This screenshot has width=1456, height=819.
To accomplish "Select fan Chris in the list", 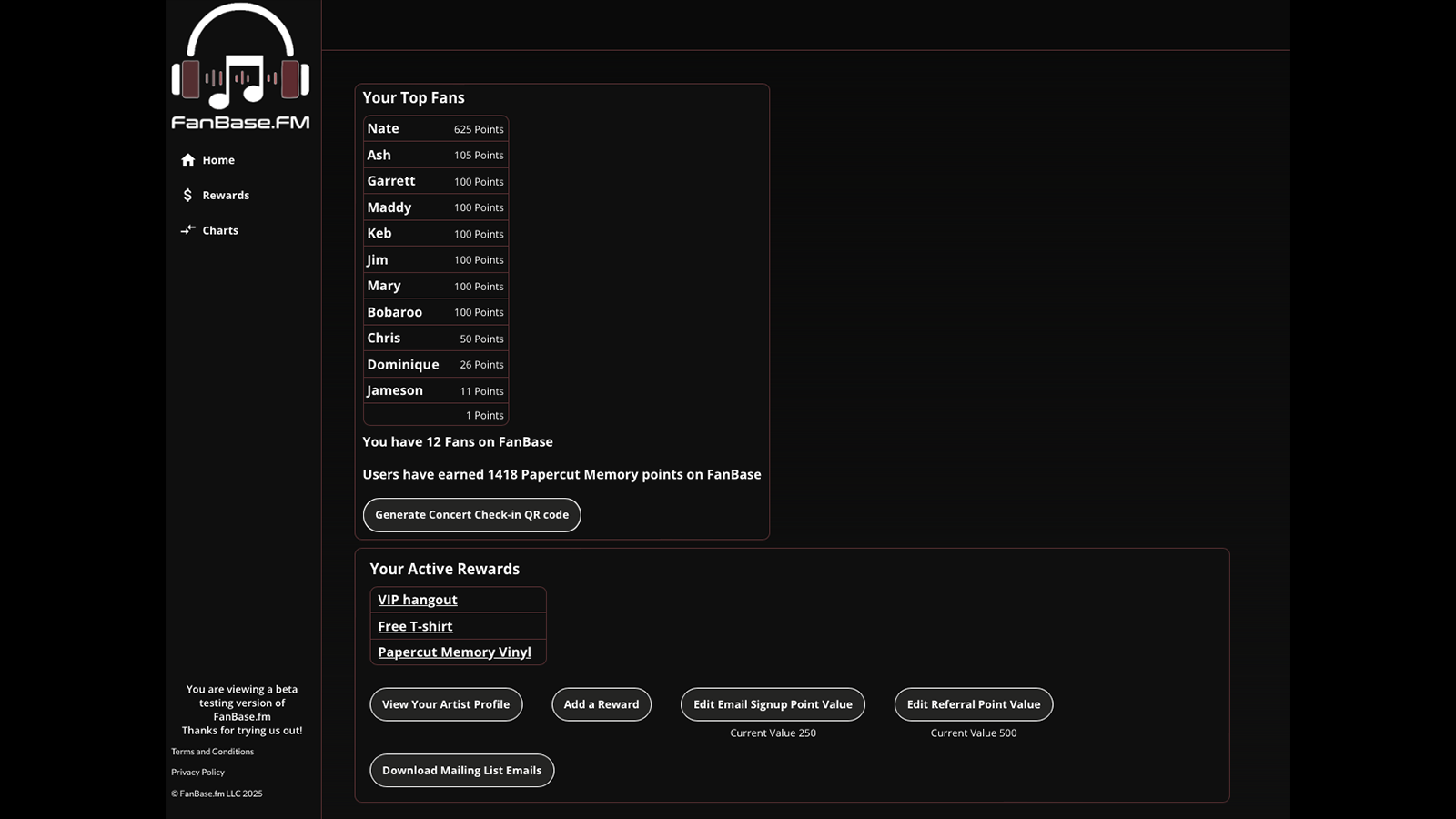I will 384,339.
